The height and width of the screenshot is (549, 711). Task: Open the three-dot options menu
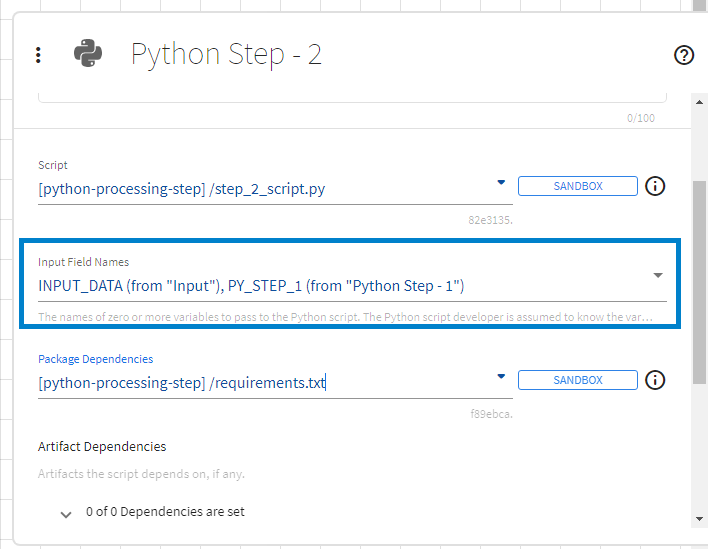[x=38, y=55]
